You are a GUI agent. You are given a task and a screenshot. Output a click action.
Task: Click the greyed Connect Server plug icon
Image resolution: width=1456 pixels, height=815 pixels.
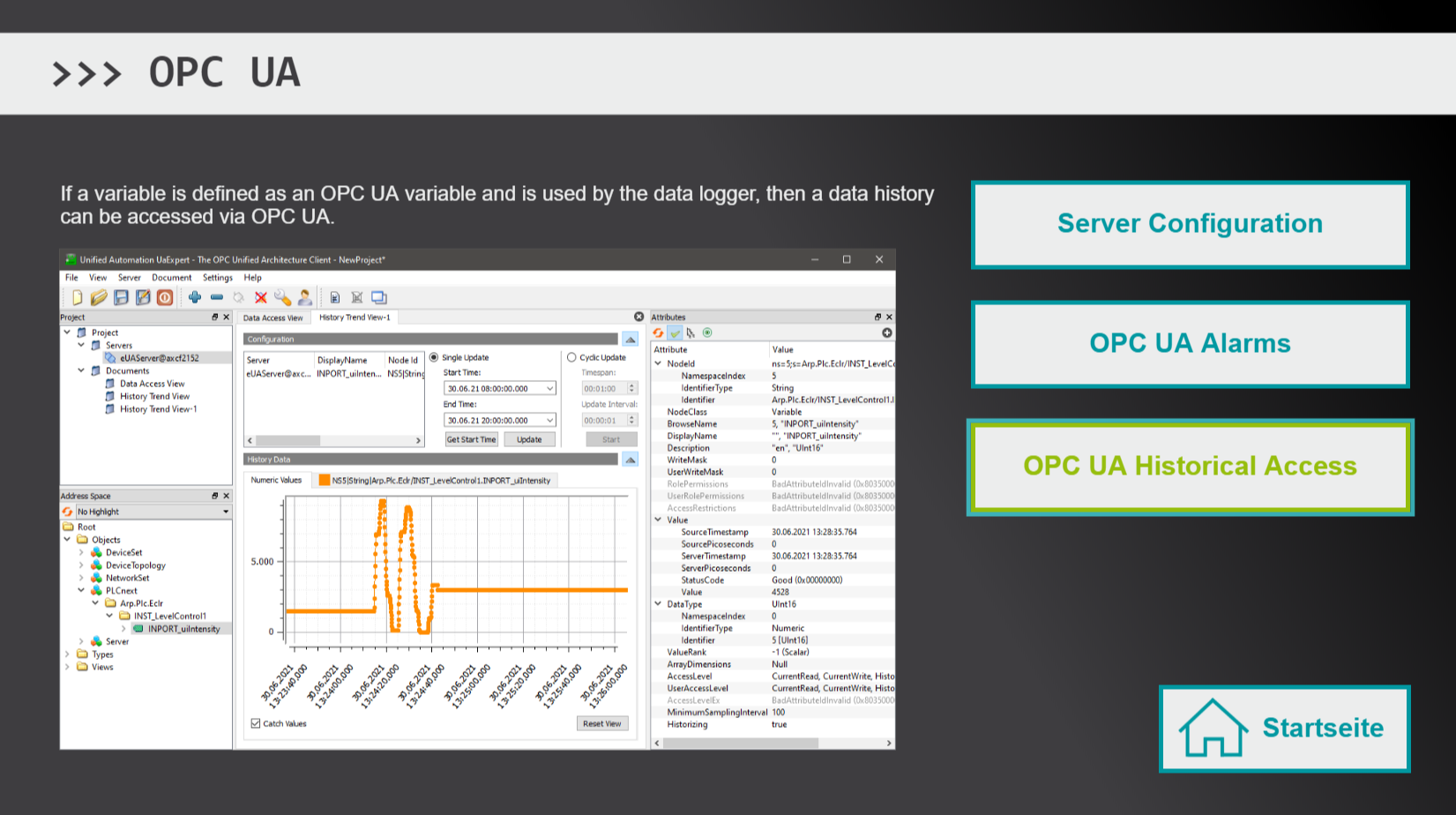click(x=238, y=297)
